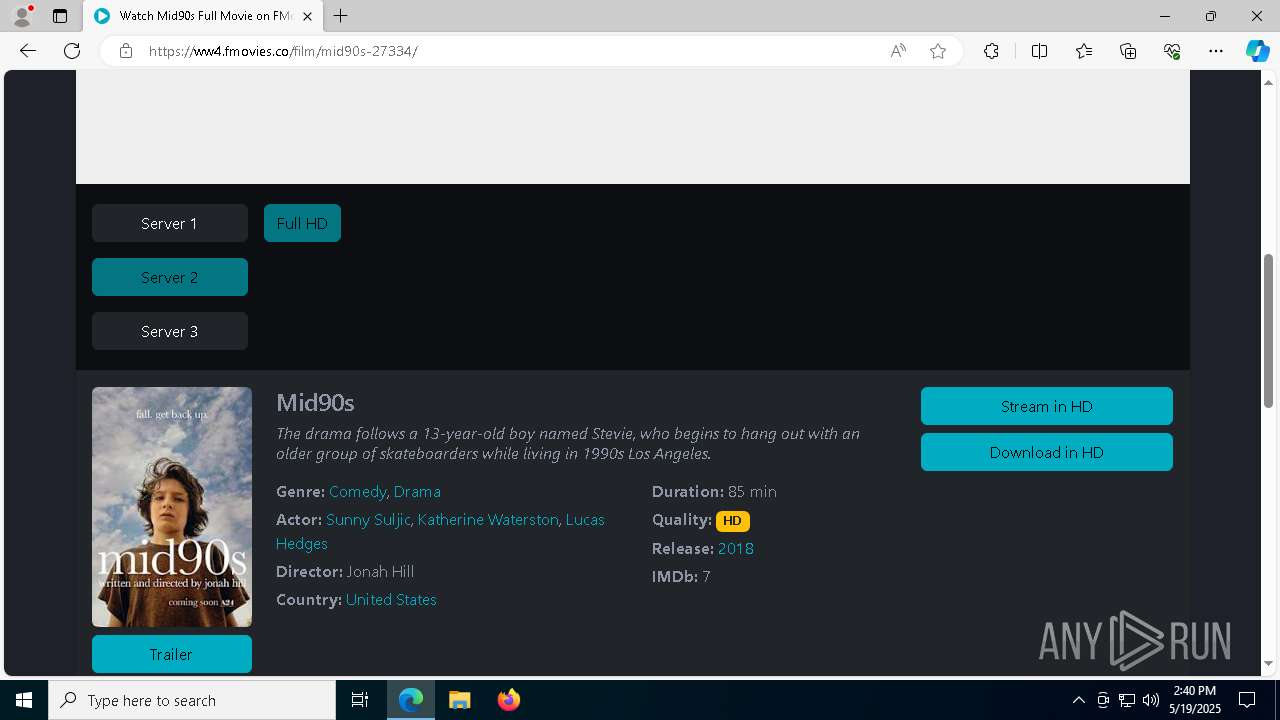The image size is (1280, 720).
Task: Open Favorites list icon
Action: (1084, 51)
